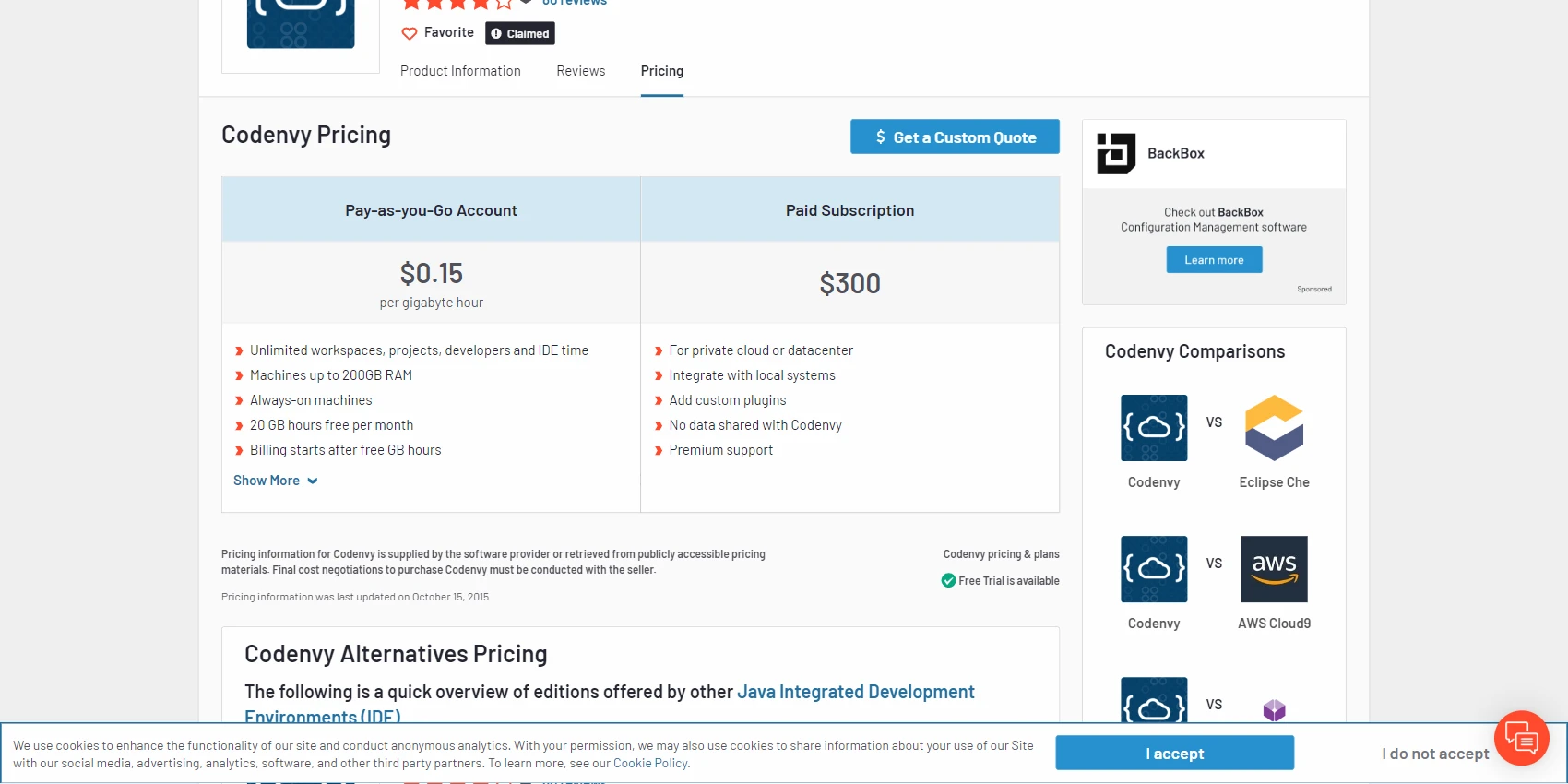The width and height of the screenshot is (1568, 784).
Task: Click the 'Free Trial is available' text
Action: pos(1009,581)
